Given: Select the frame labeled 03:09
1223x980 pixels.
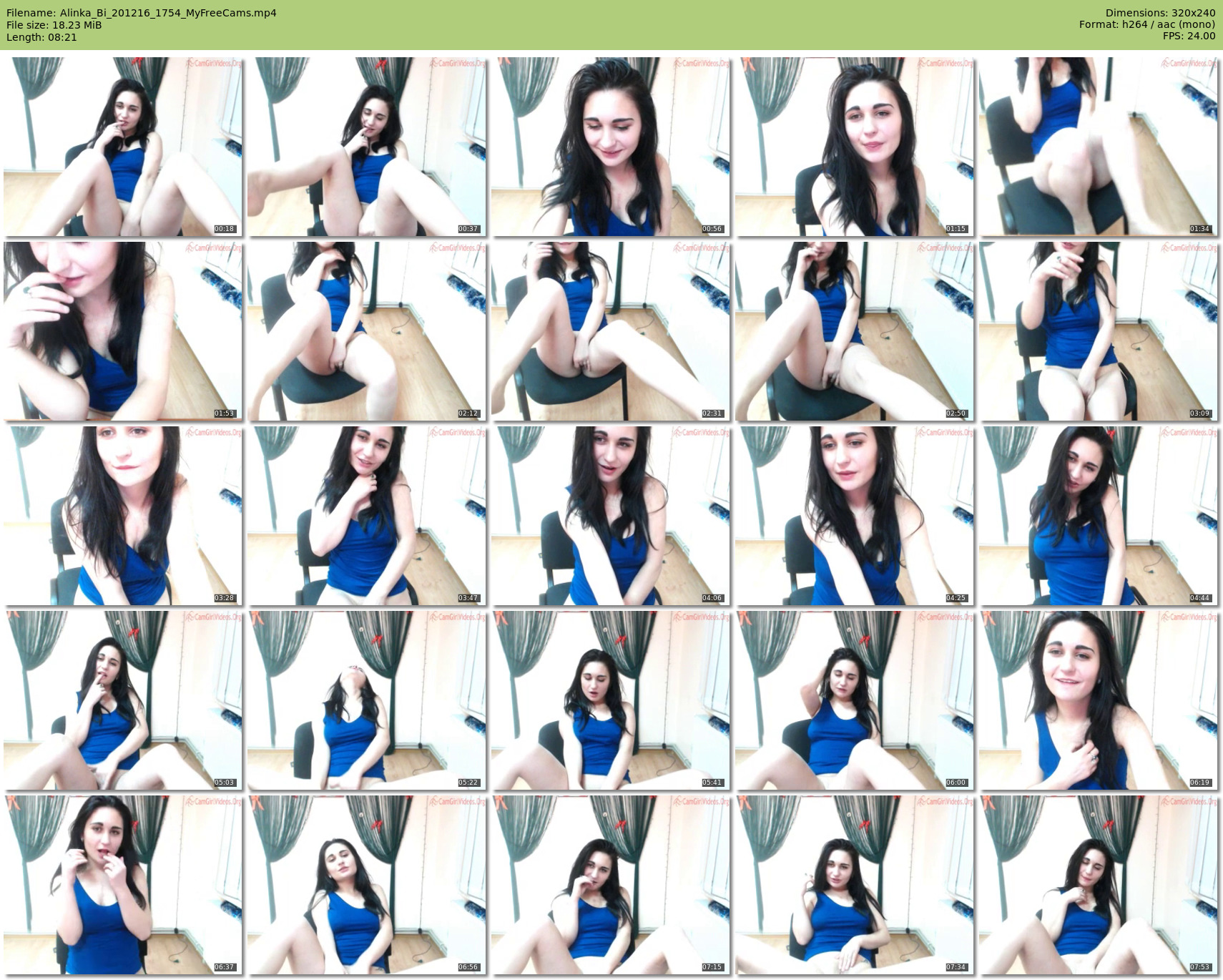Looking at the screenshot, I should 1098,331.
